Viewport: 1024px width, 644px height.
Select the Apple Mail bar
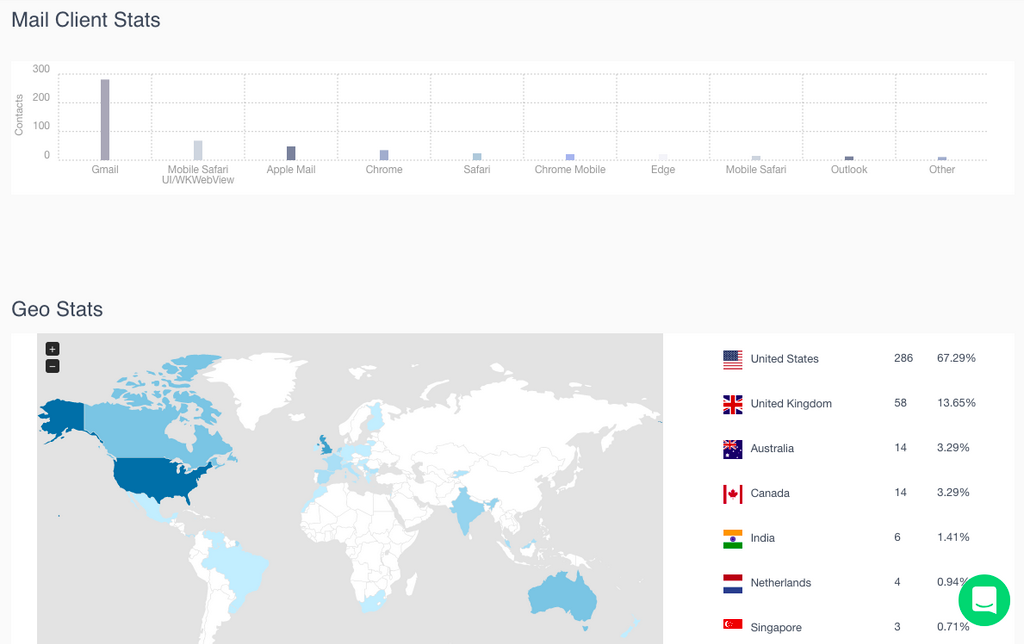pyautogui.click(x=291, y=153)
